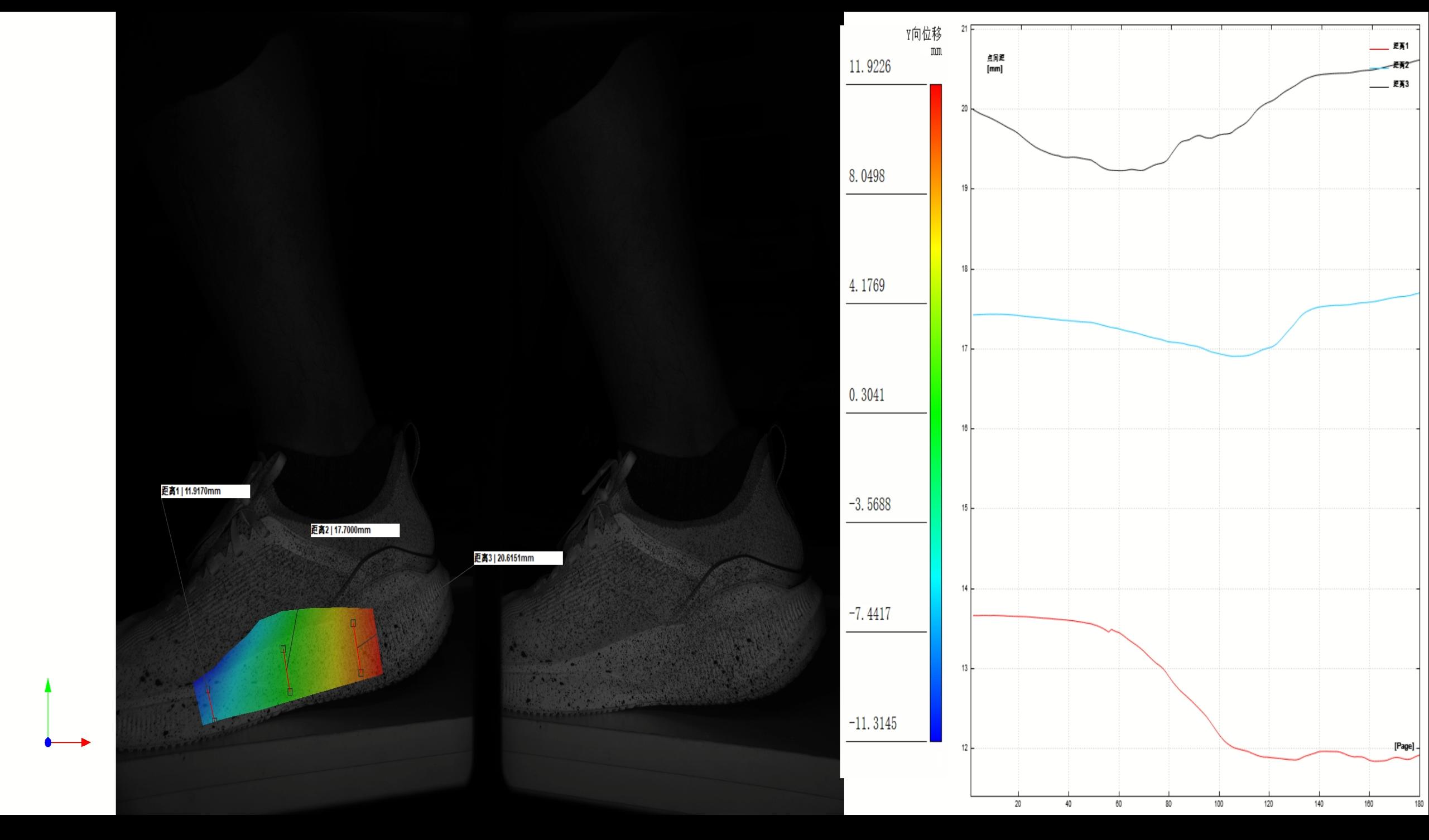Screen dimensions: 1429x840
Task: Click lower square marker of distance 3 line
Action: tap(360, 673)
